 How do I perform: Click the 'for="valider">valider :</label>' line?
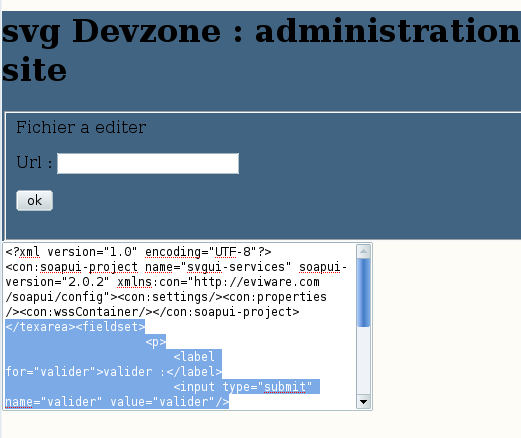(114, 372)
